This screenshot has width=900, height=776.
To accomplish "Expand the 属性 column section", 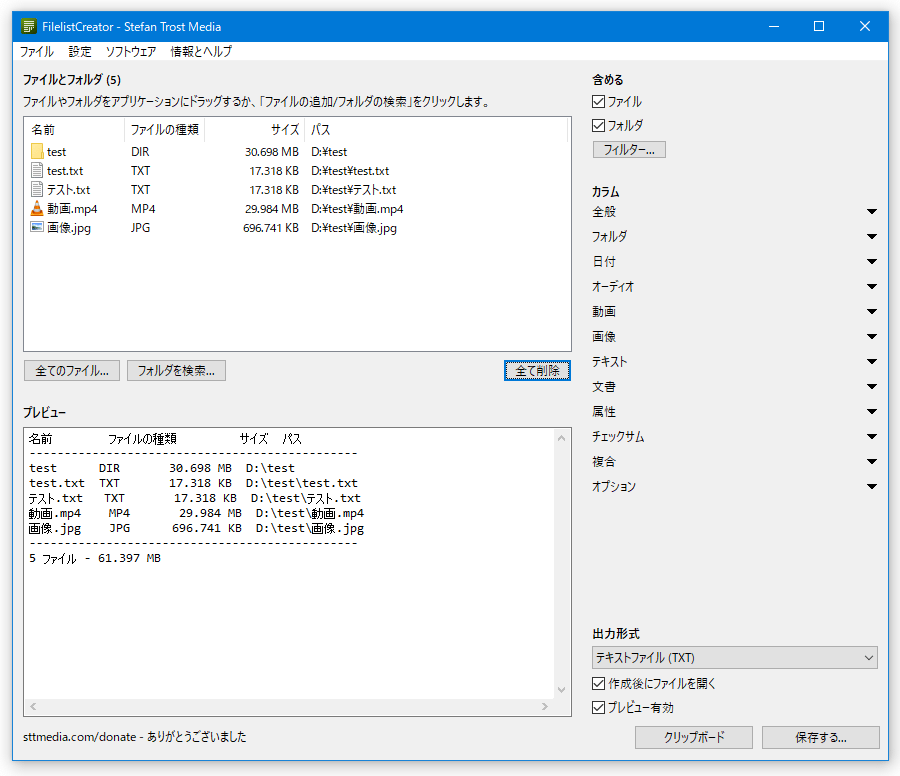I will tap(872, 412).
